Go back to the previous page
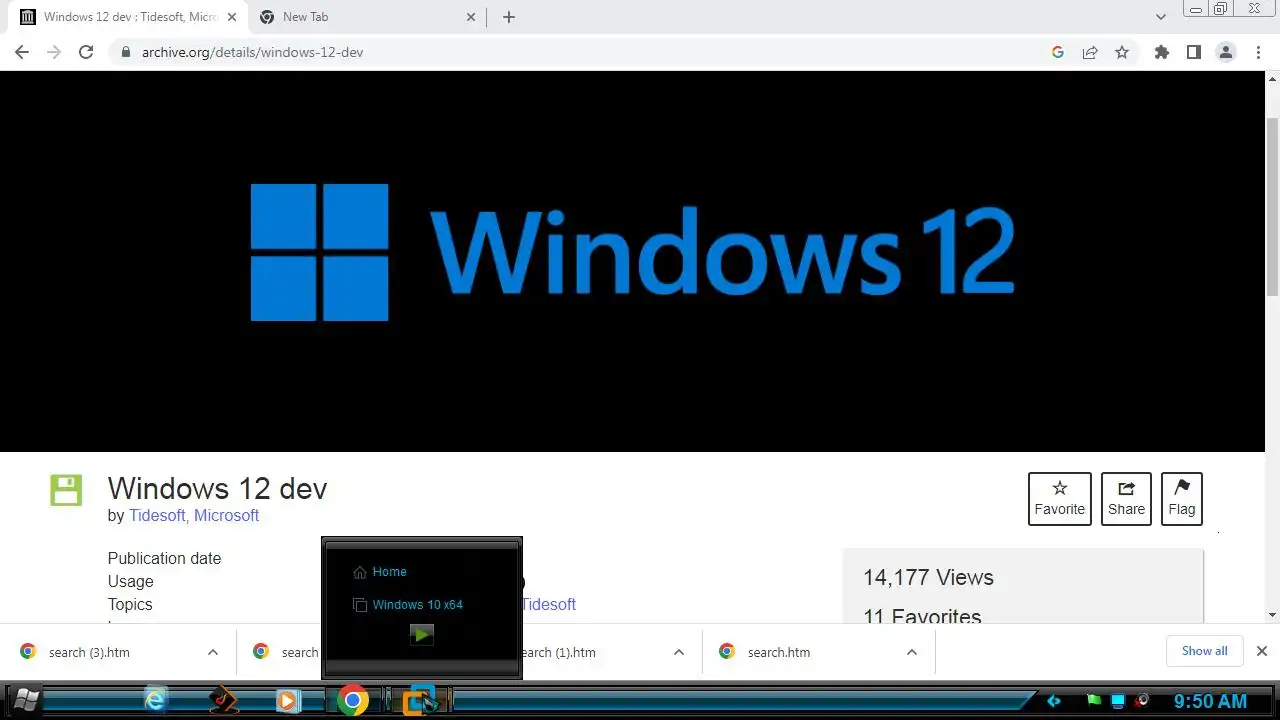This screenshot has width=1280, height=720. click(22, 52)
